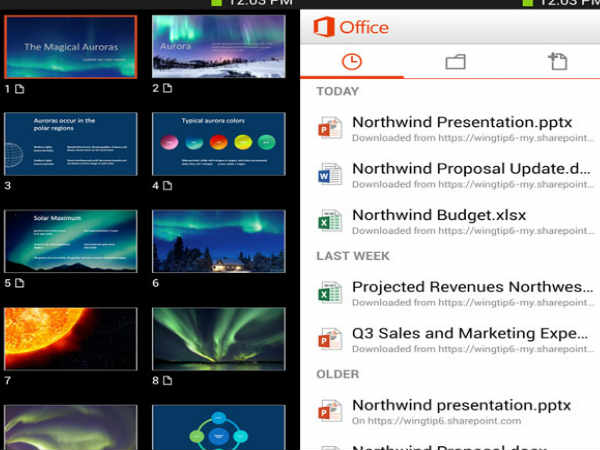This screenshot has height=450, width=600.
Task: Tap the notes icon under slide 8
Action: (x=168, y=380)
